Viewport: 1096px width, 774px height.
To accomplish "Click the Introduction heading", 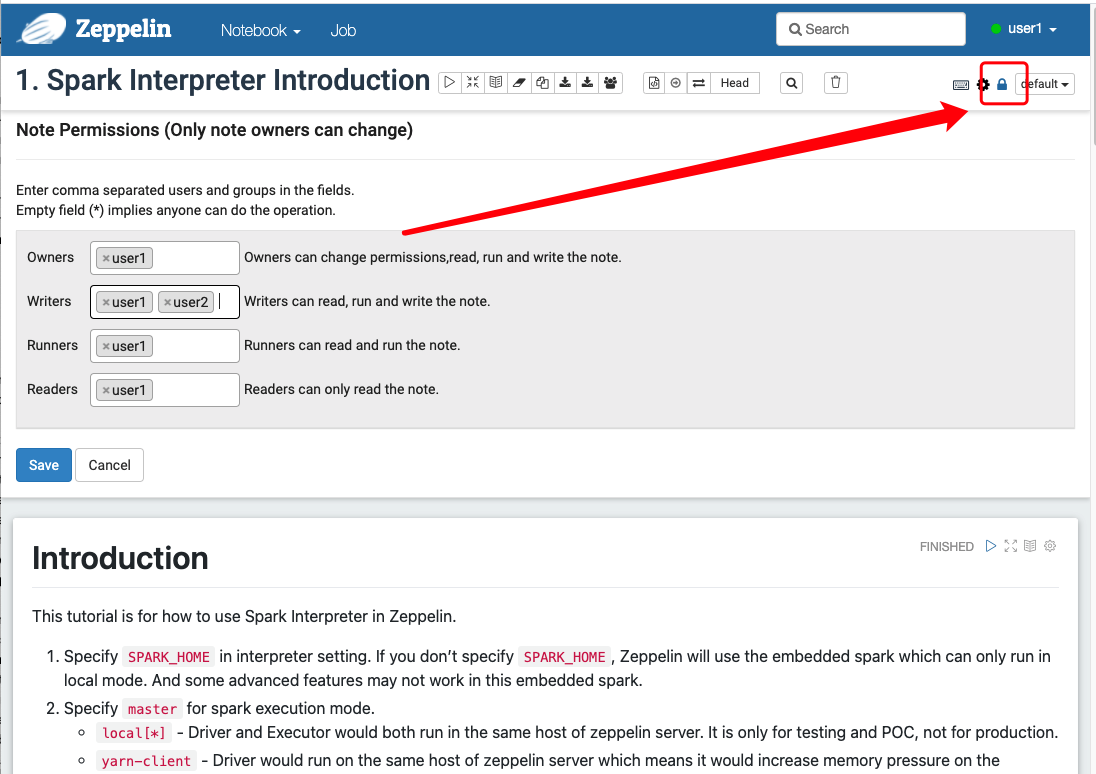I will point(120,559).
